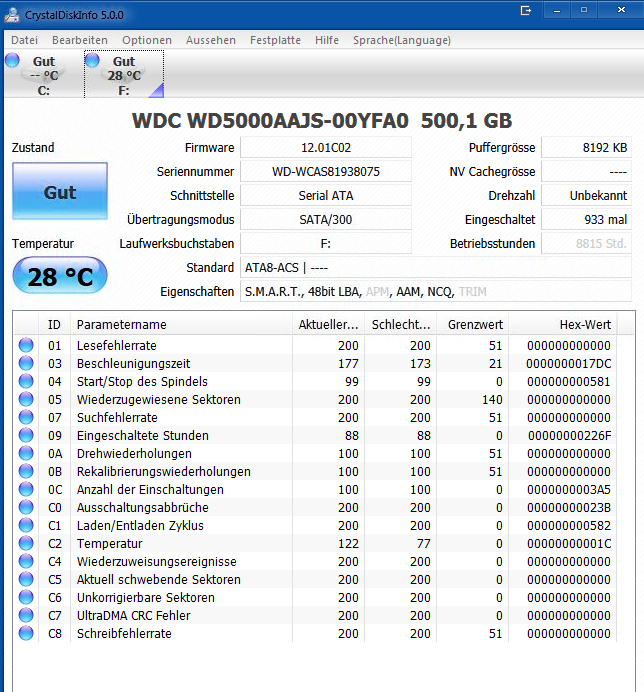Click the ID column header
The width and height of the screenshot is (644, 692).
(54, 325)
